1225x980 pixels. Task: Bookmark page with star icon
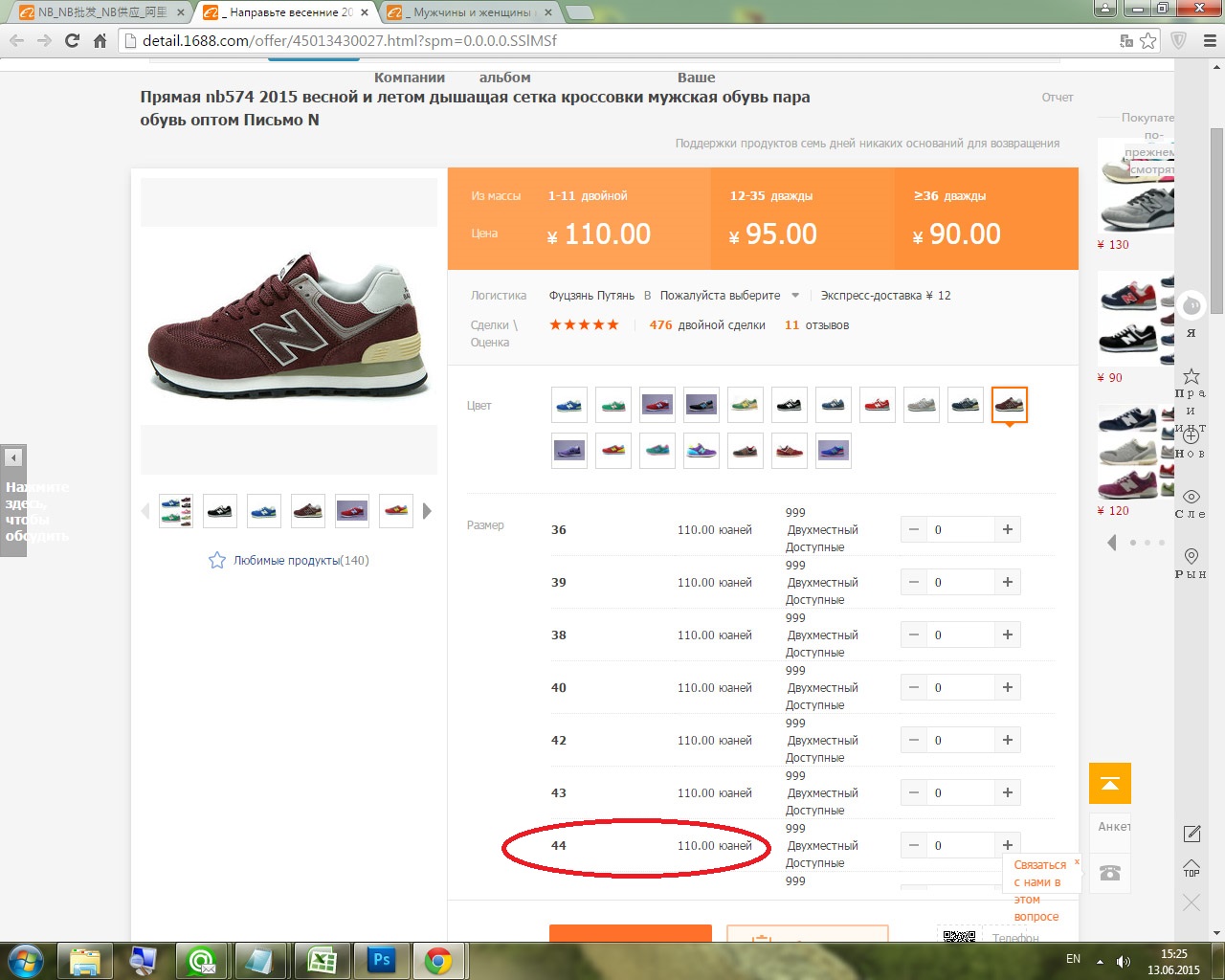(1147, 41)
